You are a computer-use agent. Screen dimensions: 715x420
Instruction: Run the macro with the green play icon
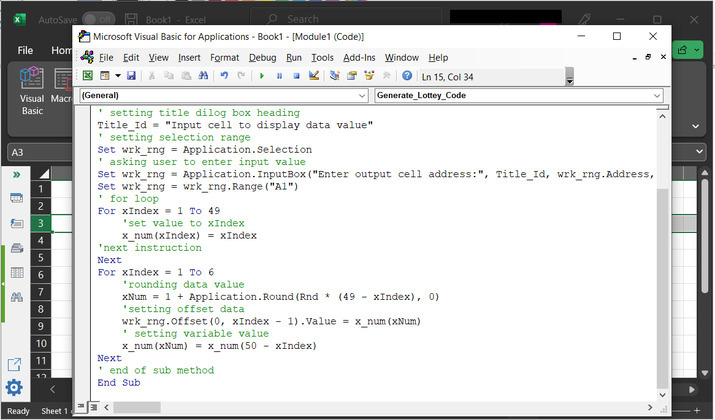click(x=263, y=75)
